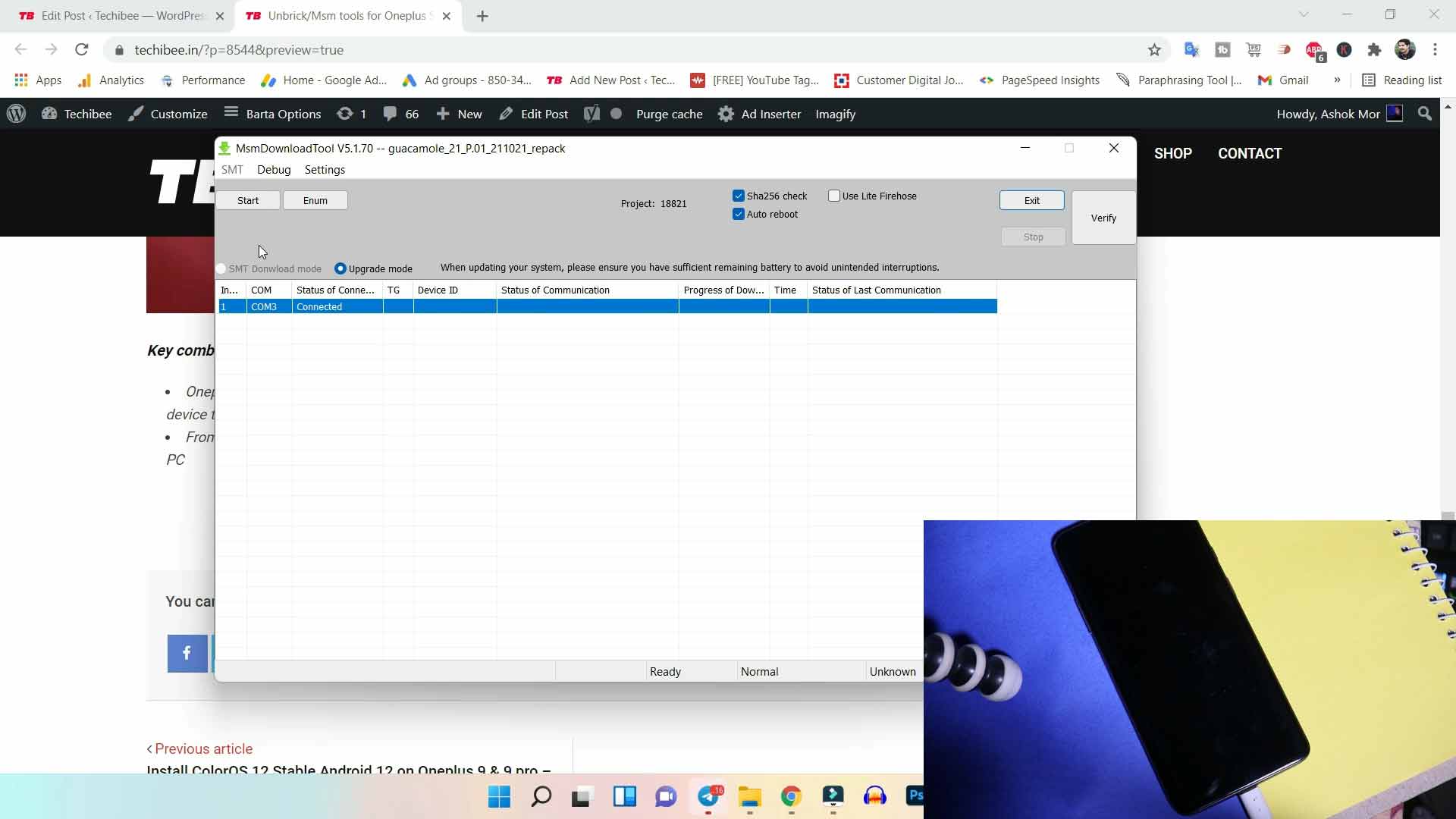Switch to Edit Post Techibee tab
The width and height of the screenshot is (1456, 819).
(121, 16)
